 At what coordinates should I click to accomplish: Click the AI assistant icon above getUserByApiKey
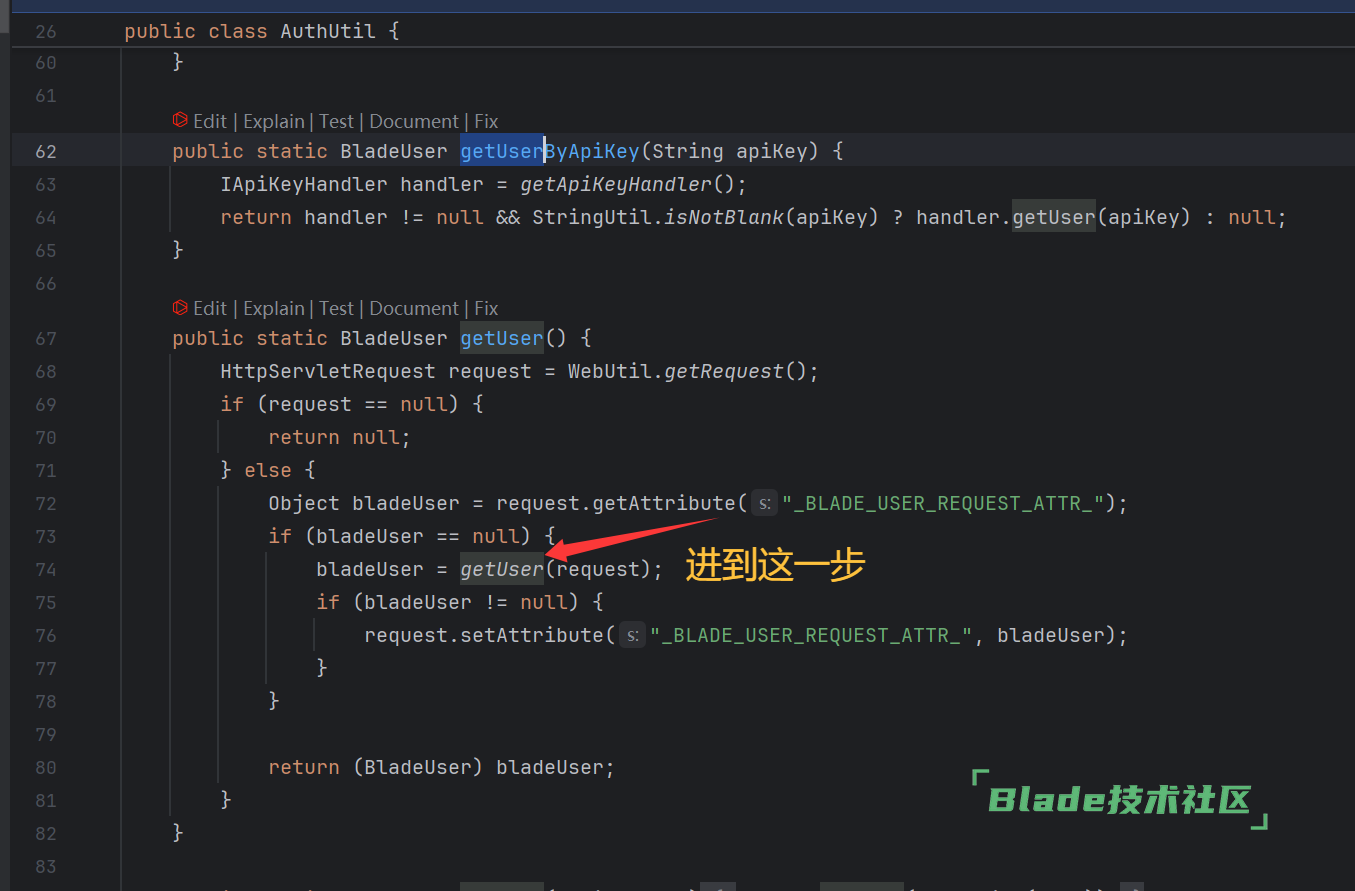pyautogui.click(x=180, y=121)
